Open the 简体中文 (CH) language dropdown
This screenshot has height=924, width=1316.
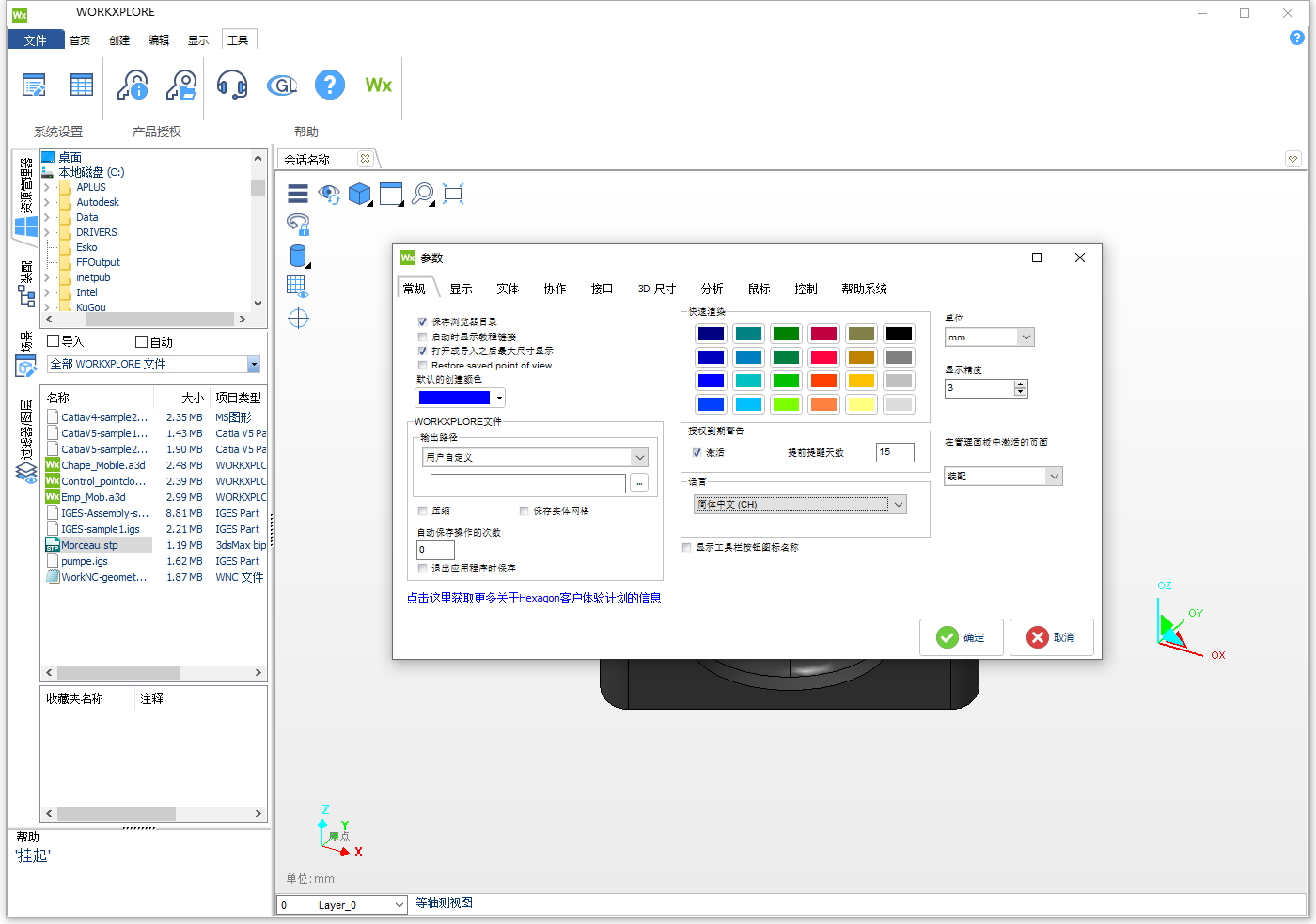pyautogui.click(x=800, y=505)
